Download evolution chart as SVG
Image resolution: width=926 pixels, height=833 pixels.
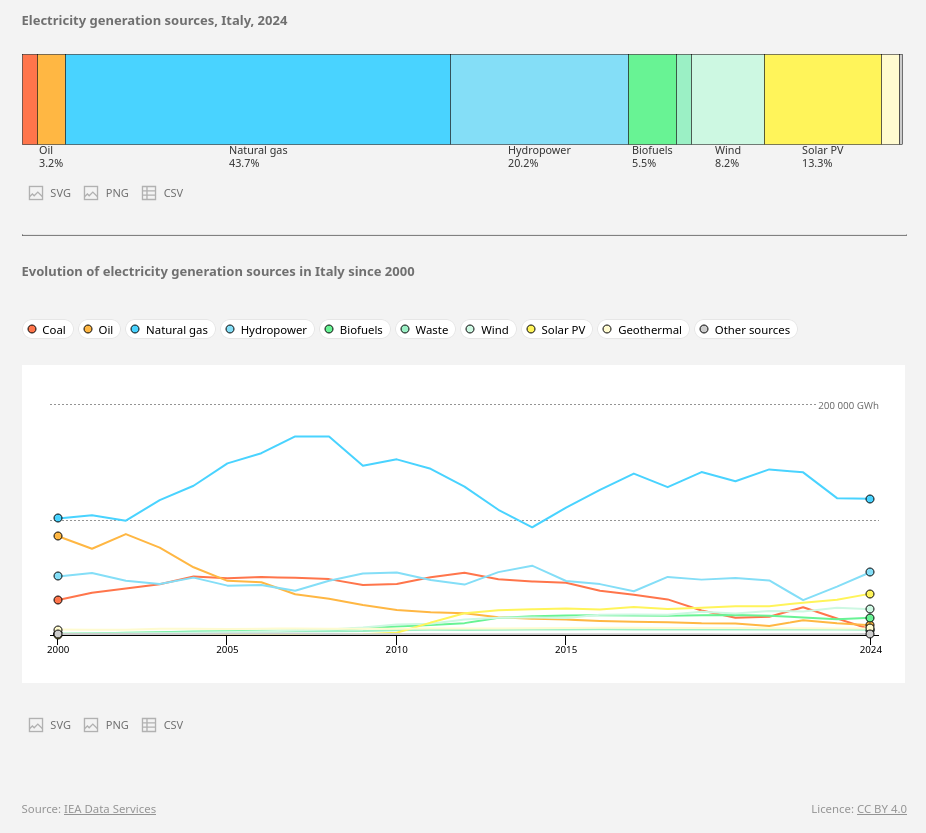point(50,725)
